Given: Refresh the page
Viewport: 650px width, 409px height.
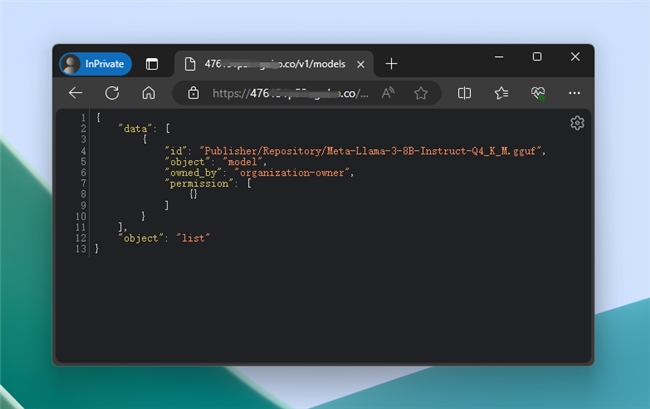Looking at the screenshot, I should coord(112,93).
